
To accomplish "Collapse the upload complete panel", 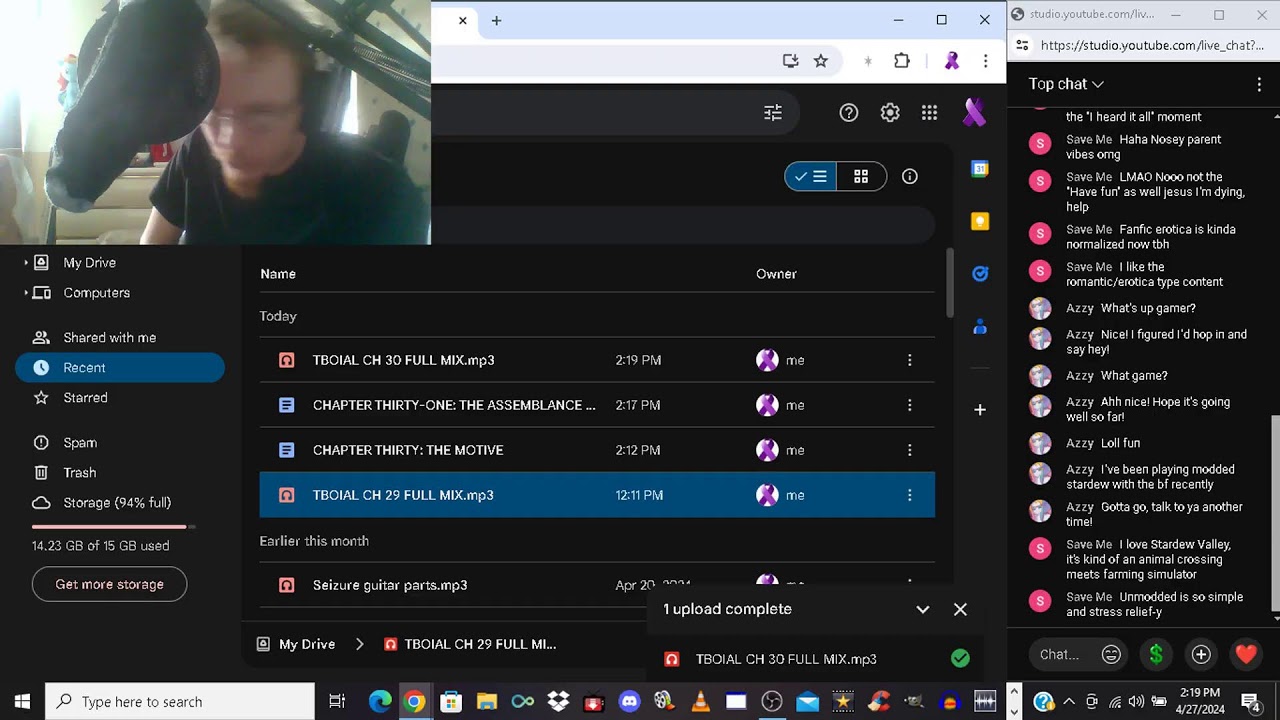I will click(x=923, y=609).
